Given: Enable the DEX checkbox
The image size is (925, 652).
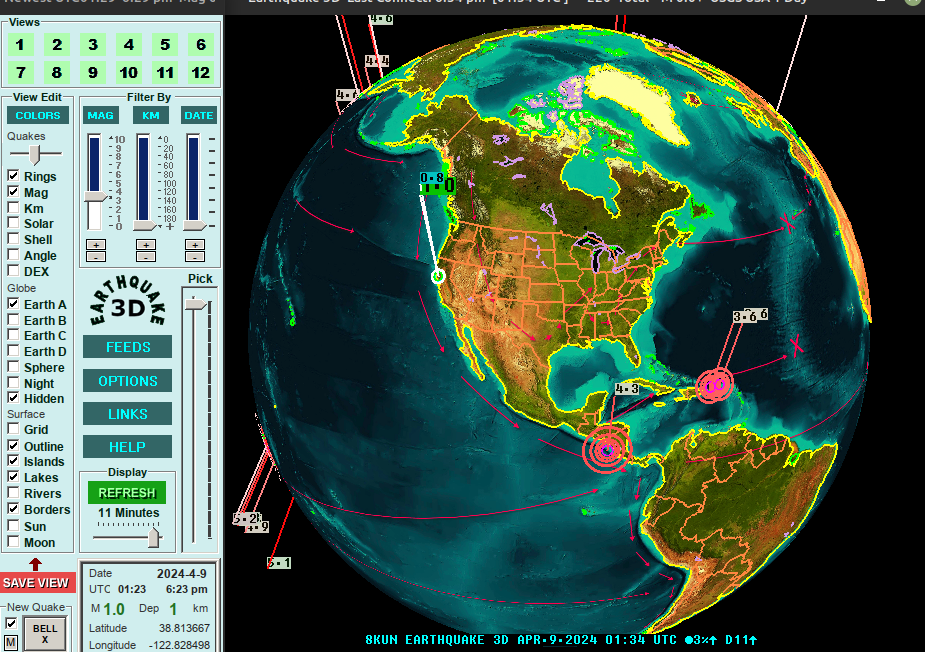Looking at the screenshot, I should tap(13, 271).
